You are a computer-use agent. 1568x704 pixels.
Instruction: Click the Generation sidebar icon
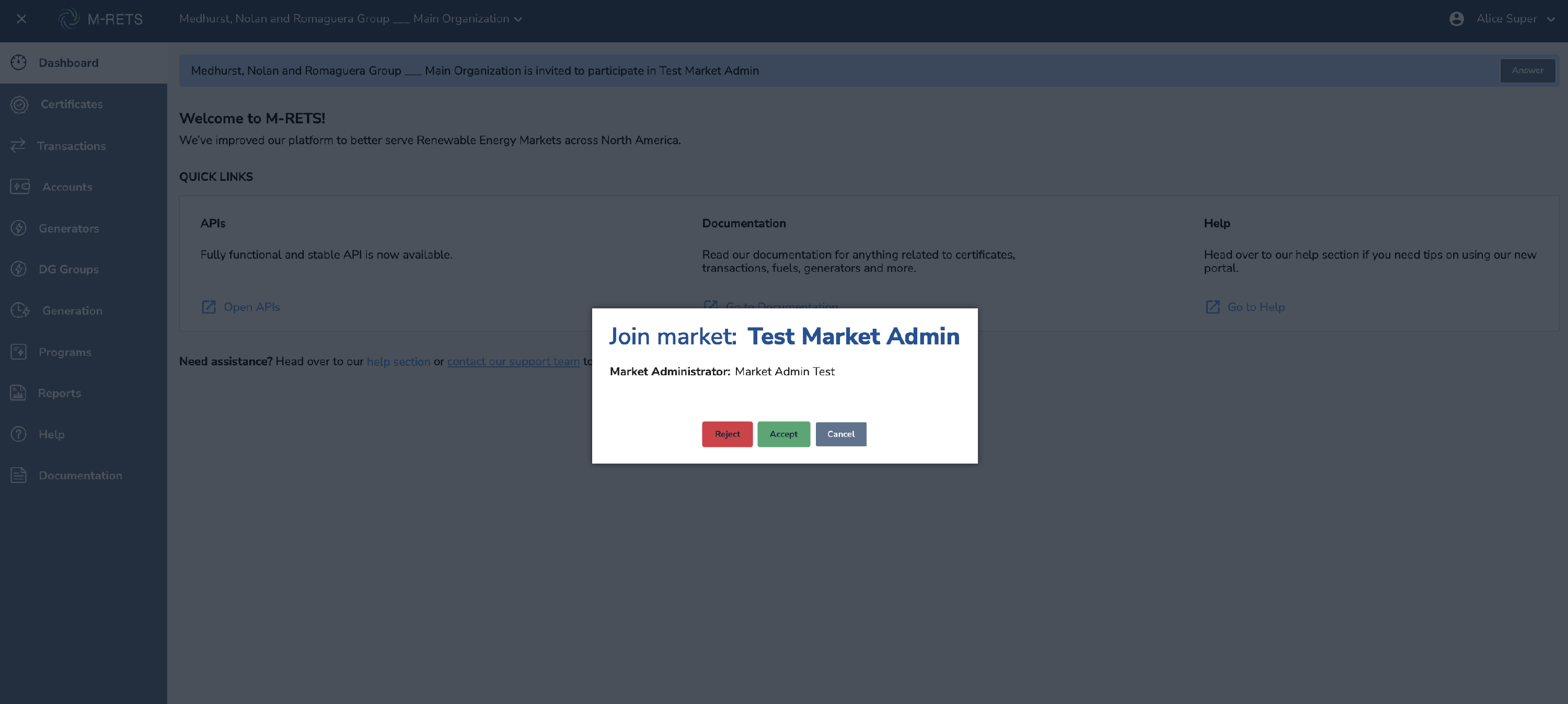click(x=19, y=310)
